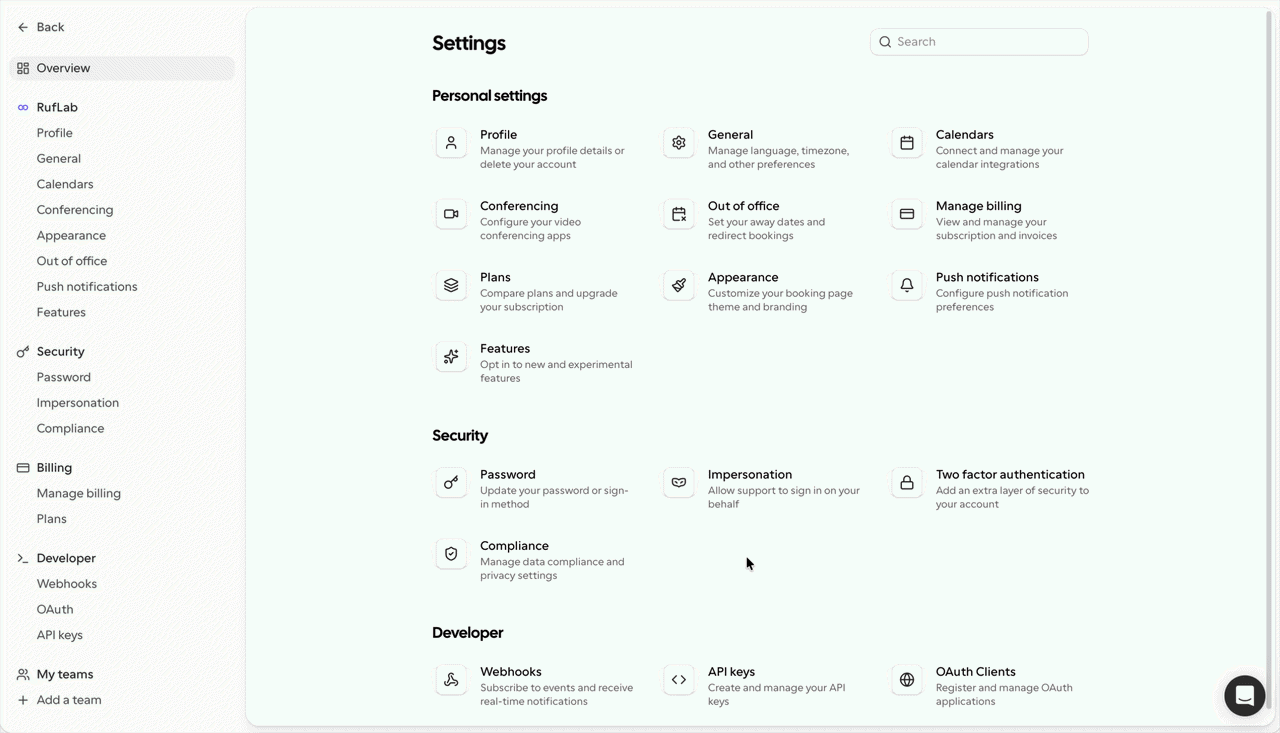The width and height of the screenshot is (1280, 733).
Task: Click the Developer terminal icon in sidebar
Action: pyautogui.click(x=23, y=558)
